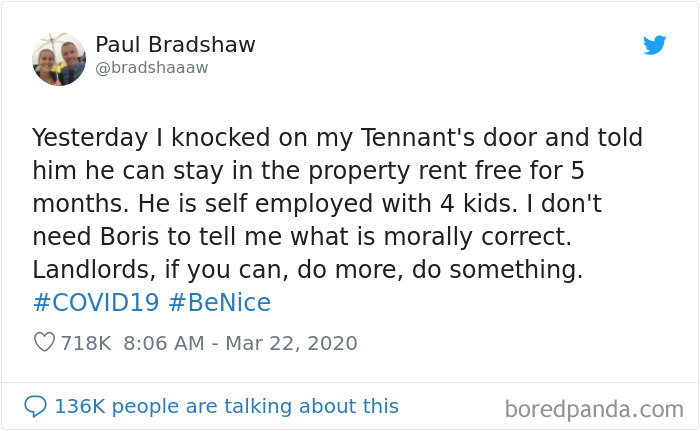This screenshot has height=431, width=700.
Task: Click the word 'Yesterday' in the tweet
Action: click(90, 138)
